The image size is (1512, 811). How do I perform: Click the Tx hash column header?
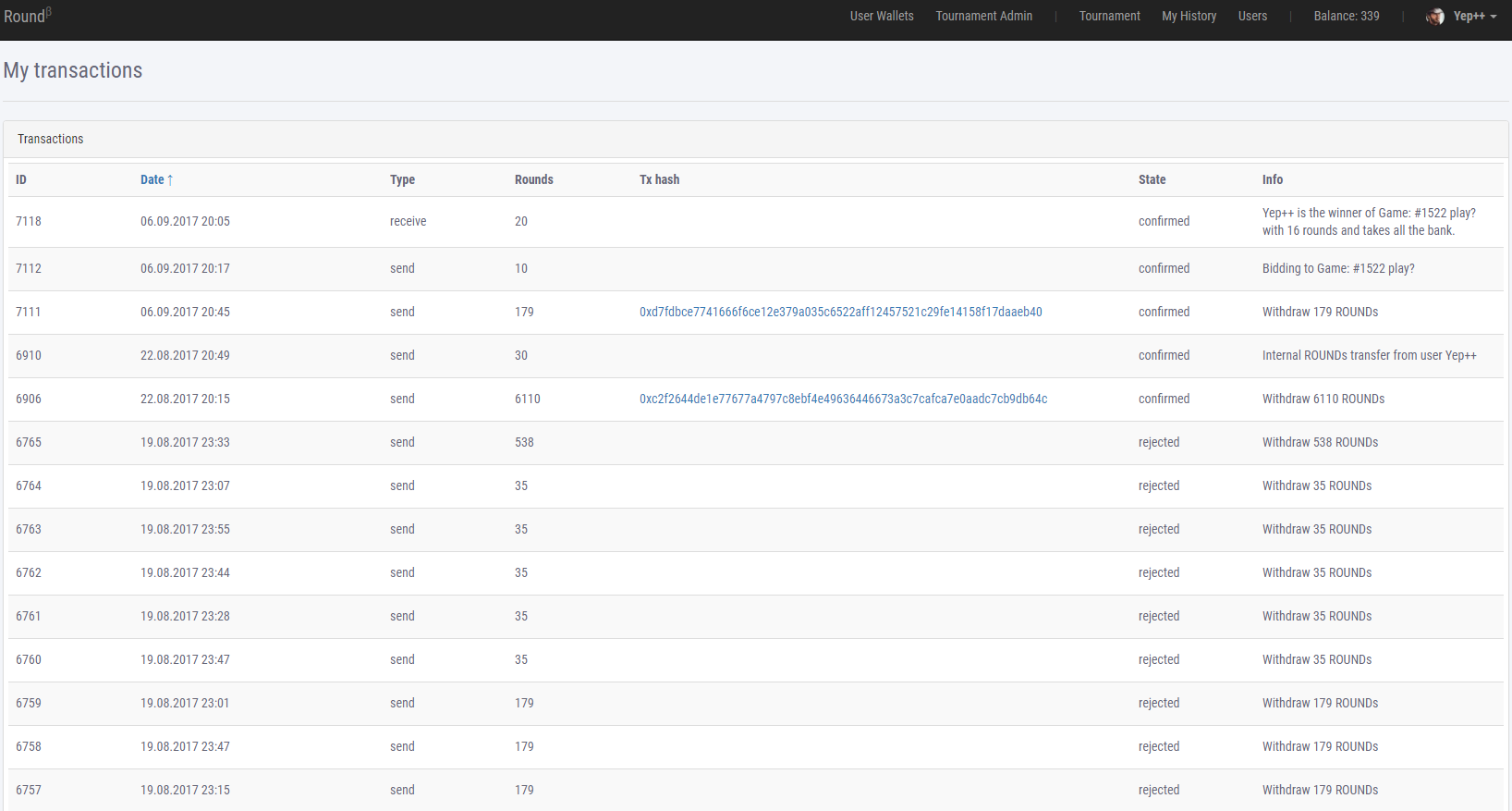coord(659,179)
